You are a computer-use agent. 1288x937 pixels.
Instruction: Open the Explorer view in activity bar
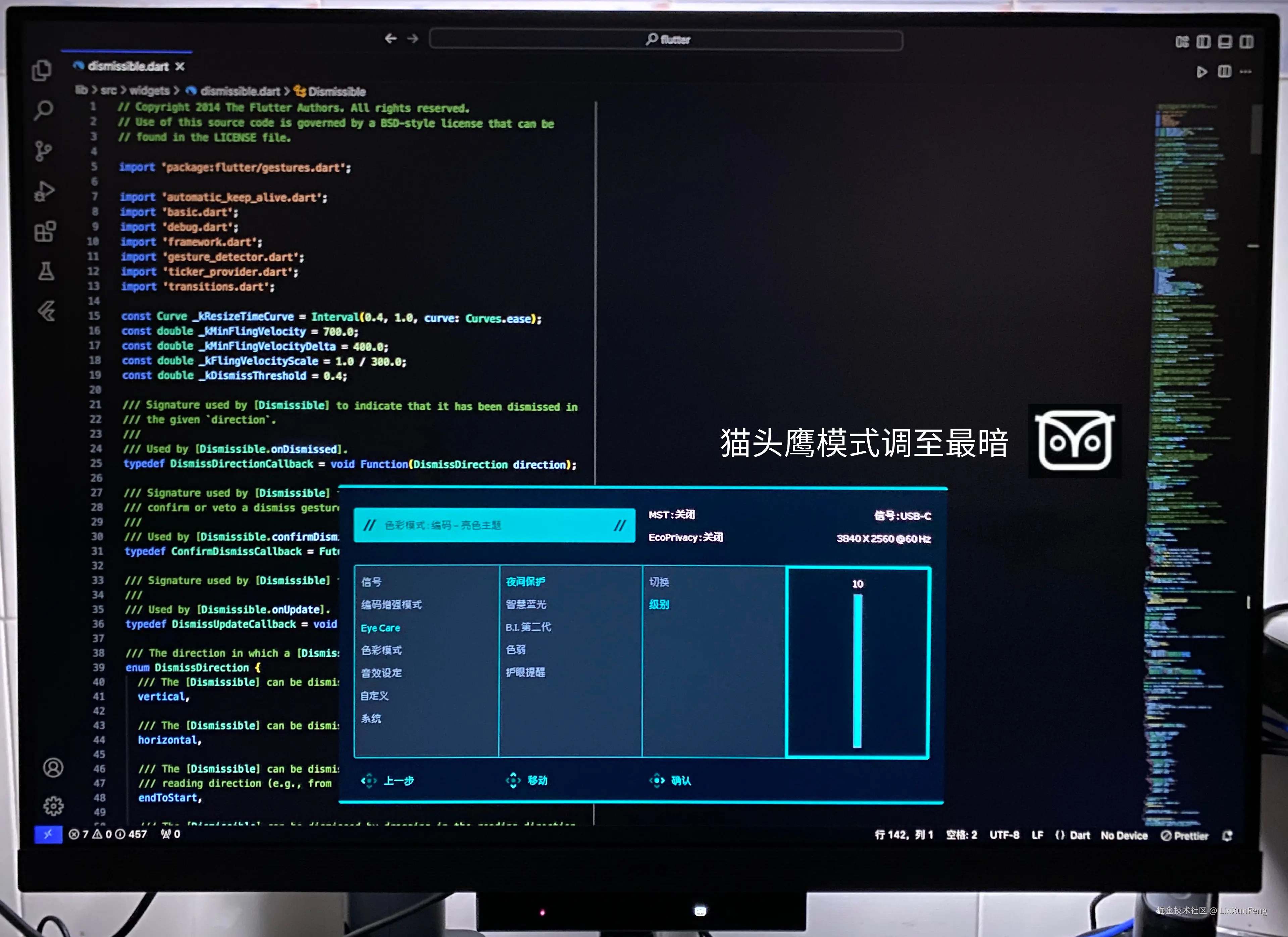pos(42,70)
